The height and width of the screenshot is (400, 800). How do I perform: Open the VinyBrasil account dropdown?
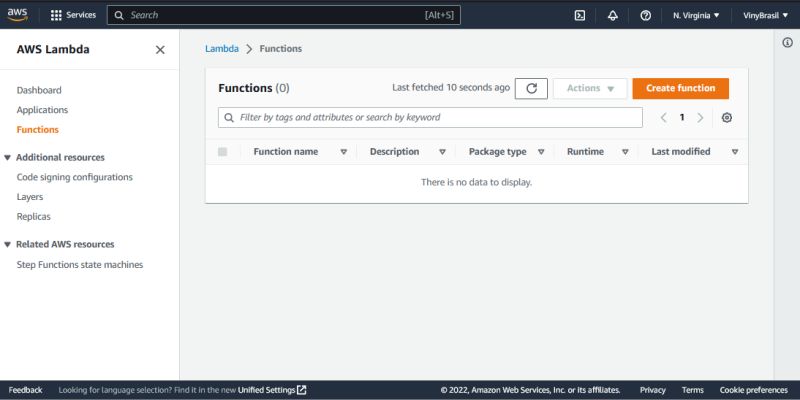pos(766,15)
